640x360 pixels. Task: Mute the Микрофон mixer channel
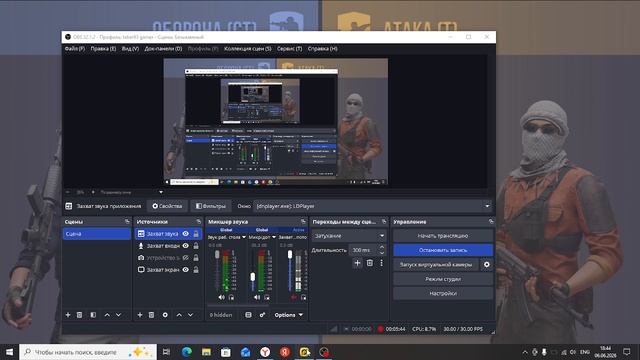[257, 298]
